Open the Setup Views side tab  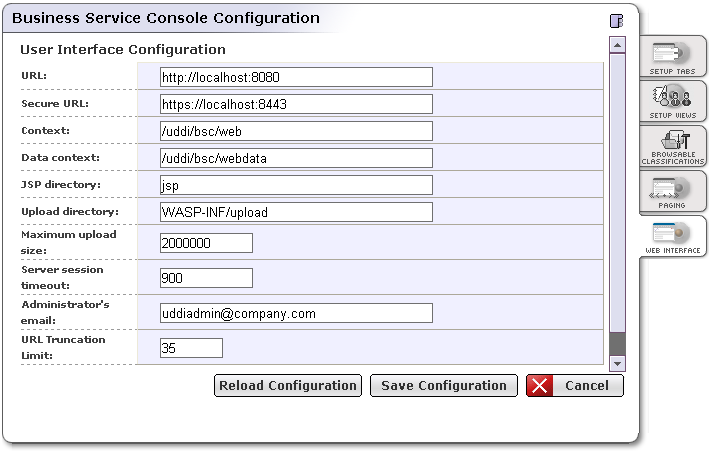[x=673, y=101]
